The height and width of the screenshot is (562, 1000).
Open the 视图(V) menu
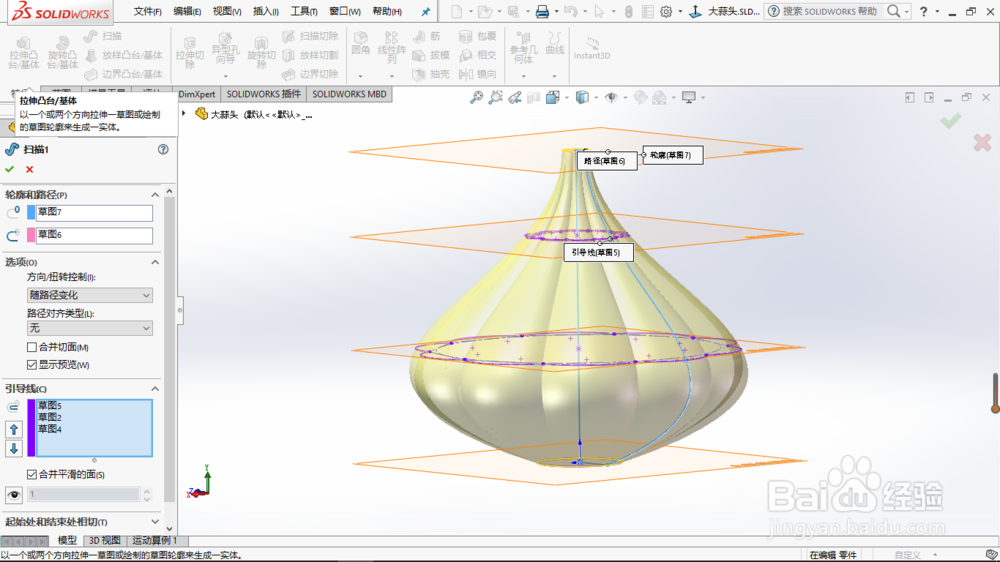point(226,11)
